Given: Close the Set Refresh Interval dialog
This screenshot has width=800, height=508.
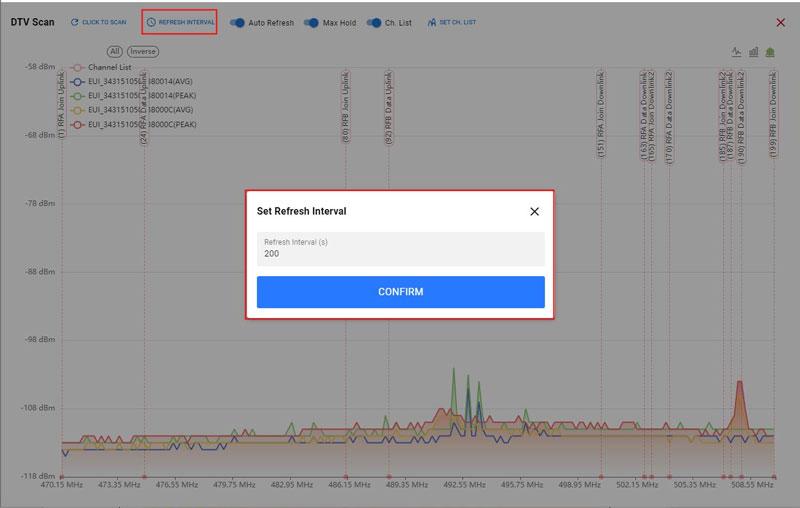Looking at the screenshot, I should (x=534, y=212).
